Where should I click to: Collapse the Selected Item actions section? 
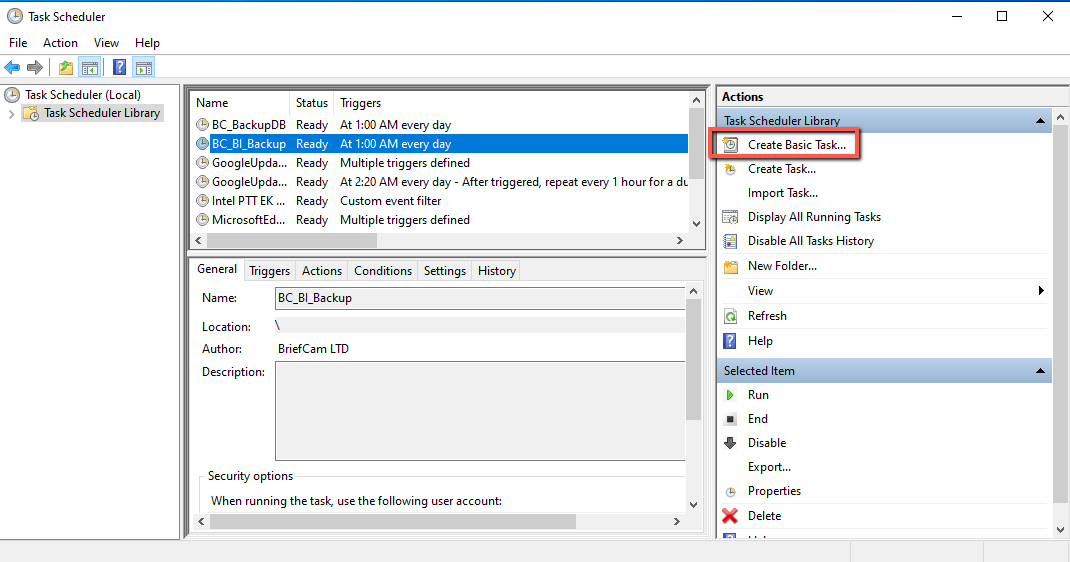[x=1040, y=371]
